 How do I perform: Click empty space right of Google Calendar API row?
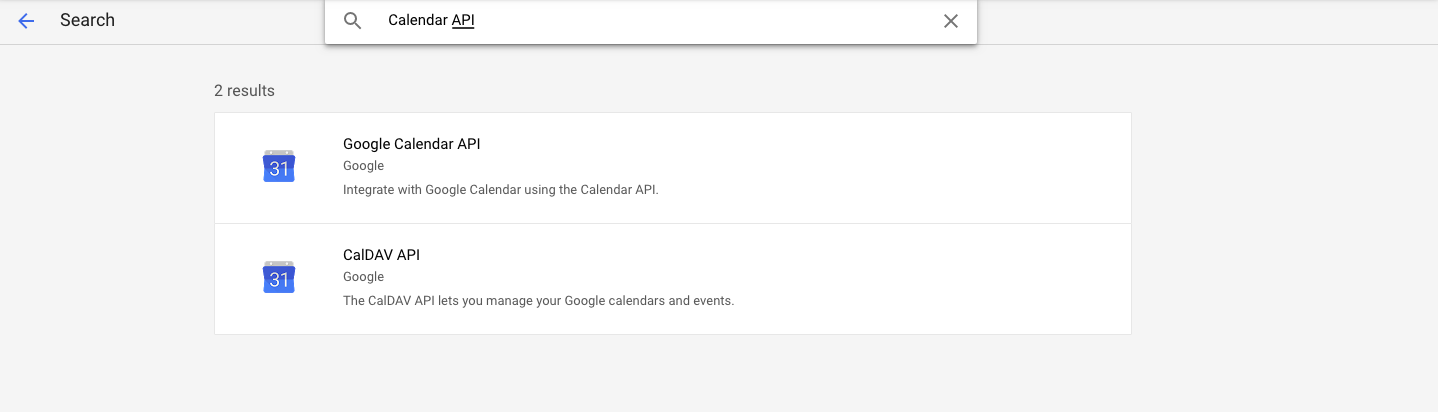point(950,168)
